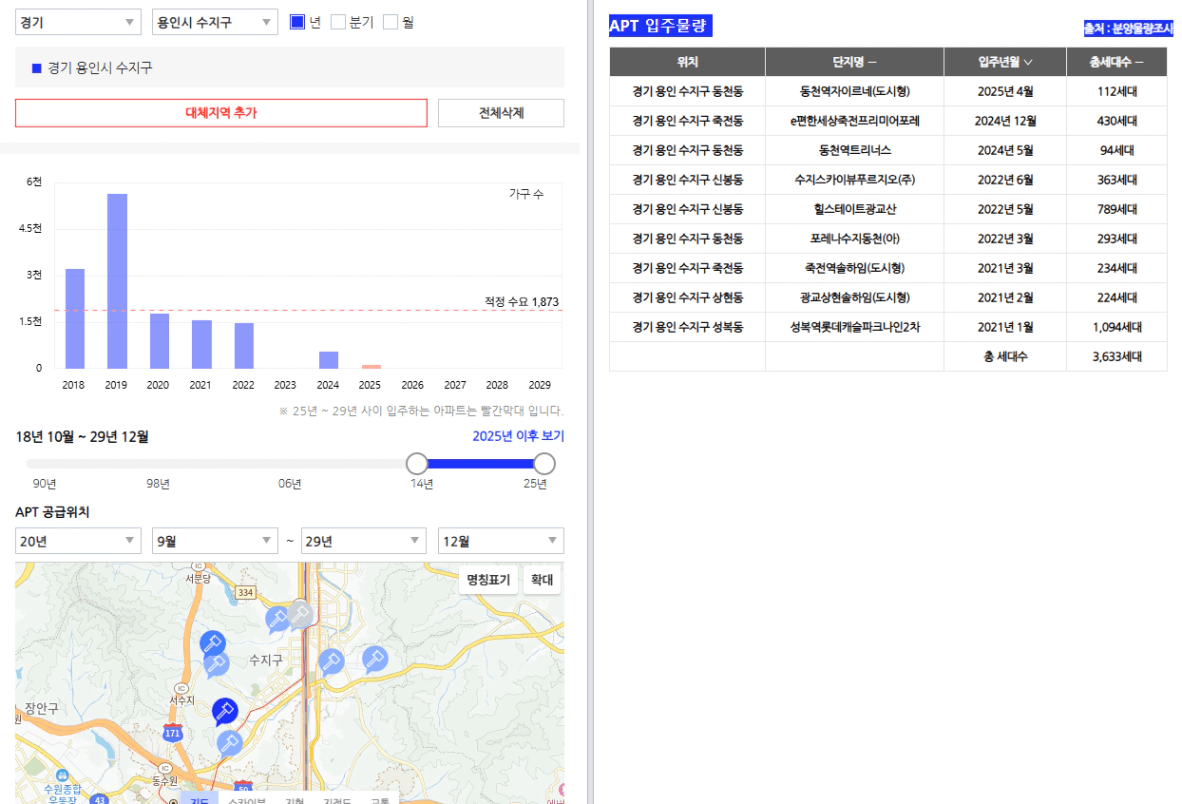The image size is (1182, 804).
Task: Click the 적정 수요 1,873 label
Action: (521, 301)
